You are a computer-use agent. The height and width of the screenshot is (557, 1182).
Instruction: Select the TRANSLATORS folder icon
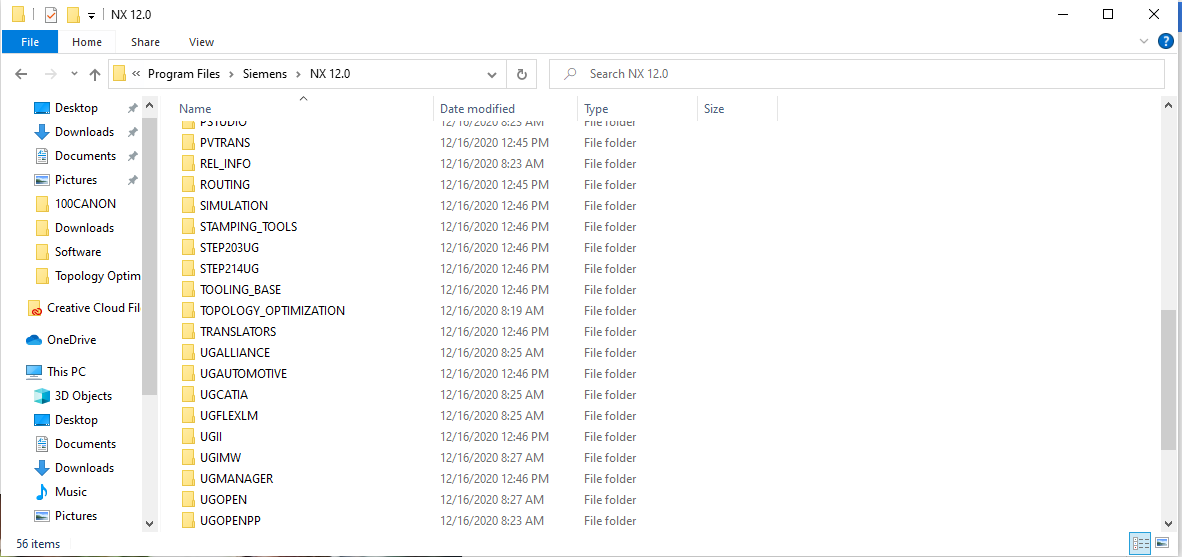click(x=188, y=332)
